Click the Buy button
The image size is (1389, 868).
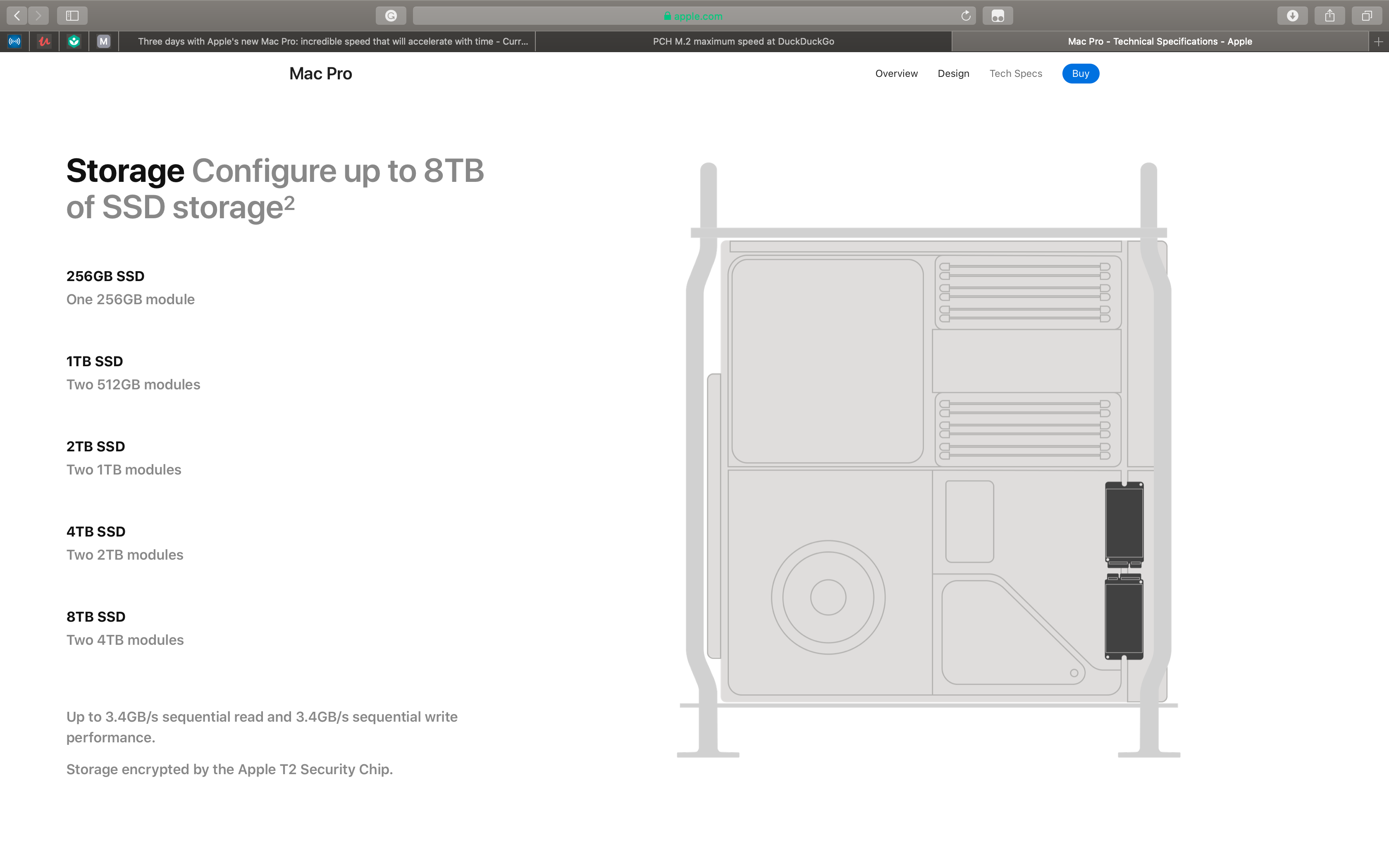(x=1080, y=74)
